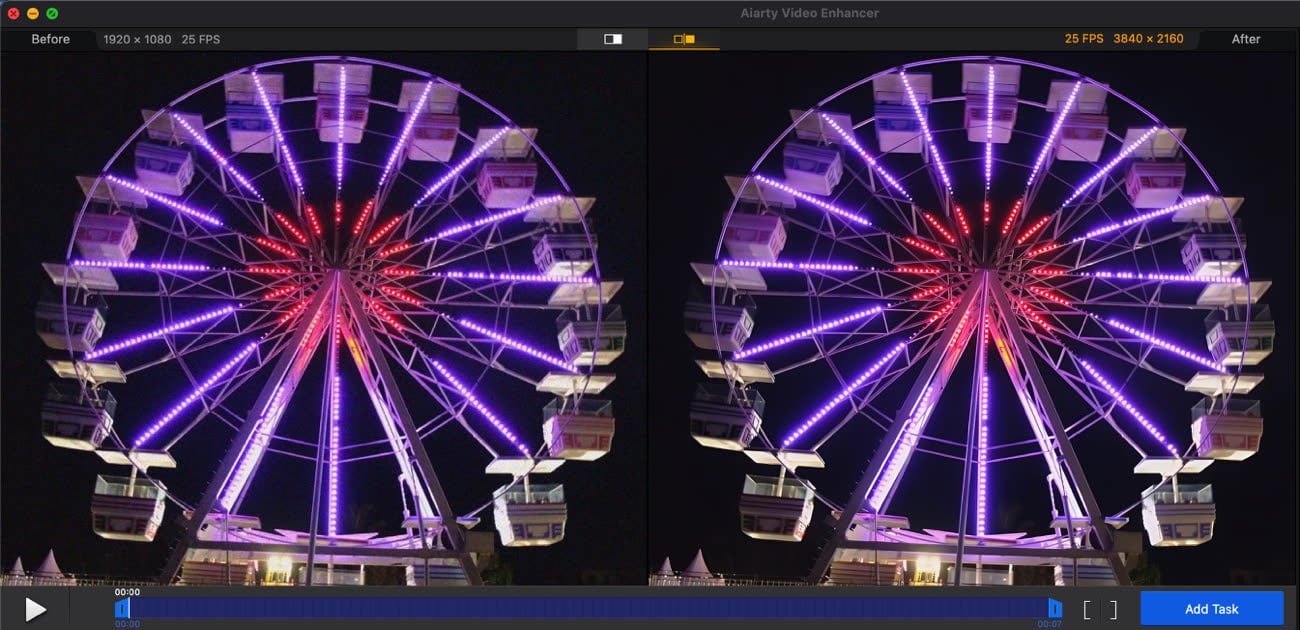Click the Add Task button
Viewport: 1300px width, 630px height.
pos(1211,608)
